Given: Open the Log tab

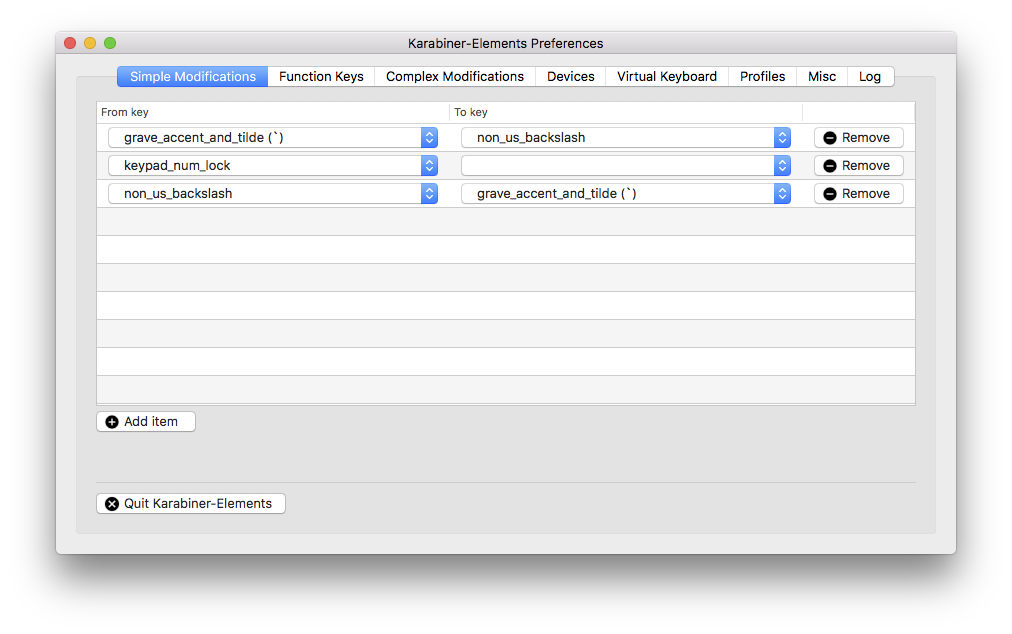Looking at the screenshot, I should click(x=870, y=76).
